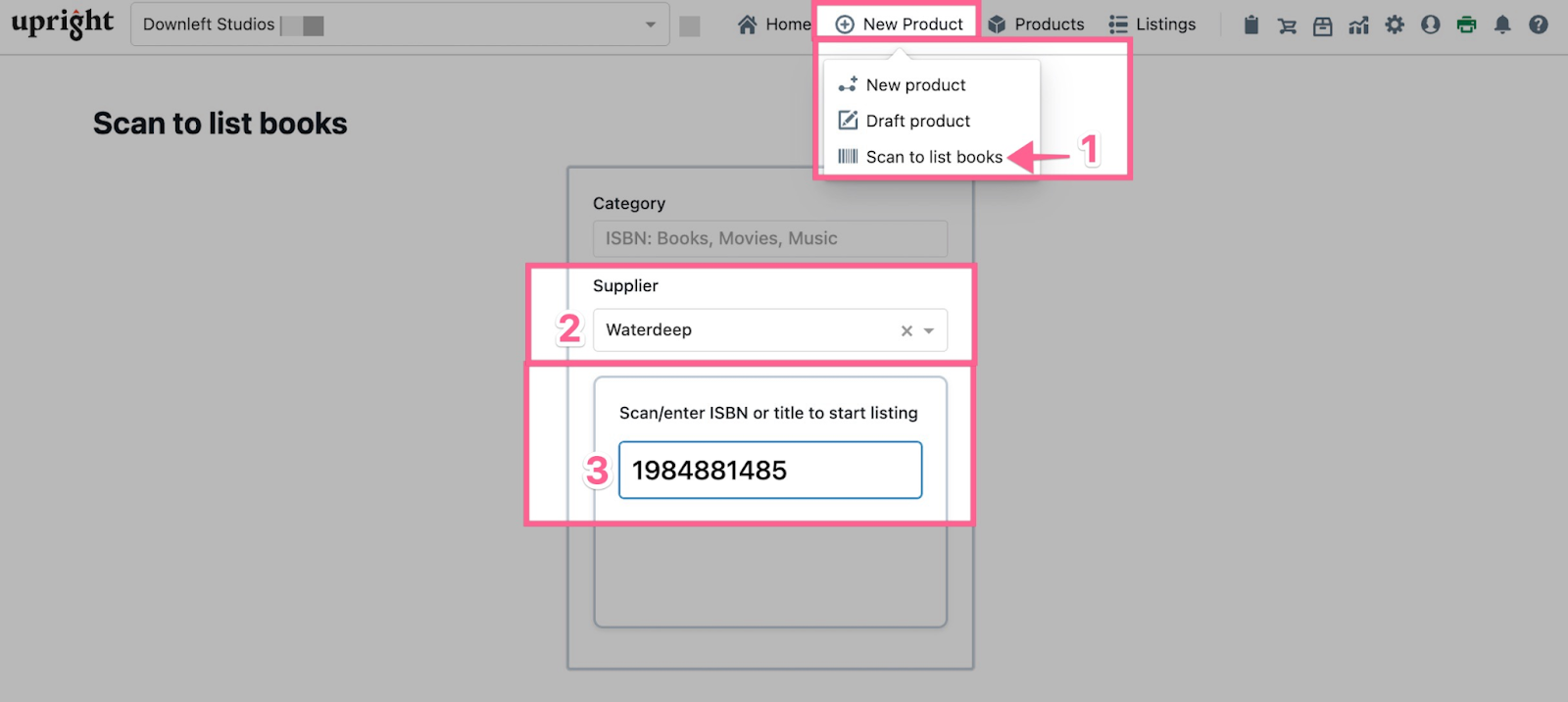Go to the Home page
The width and height of the screenshot is (1568, 702).
click(x=774, y=25)
